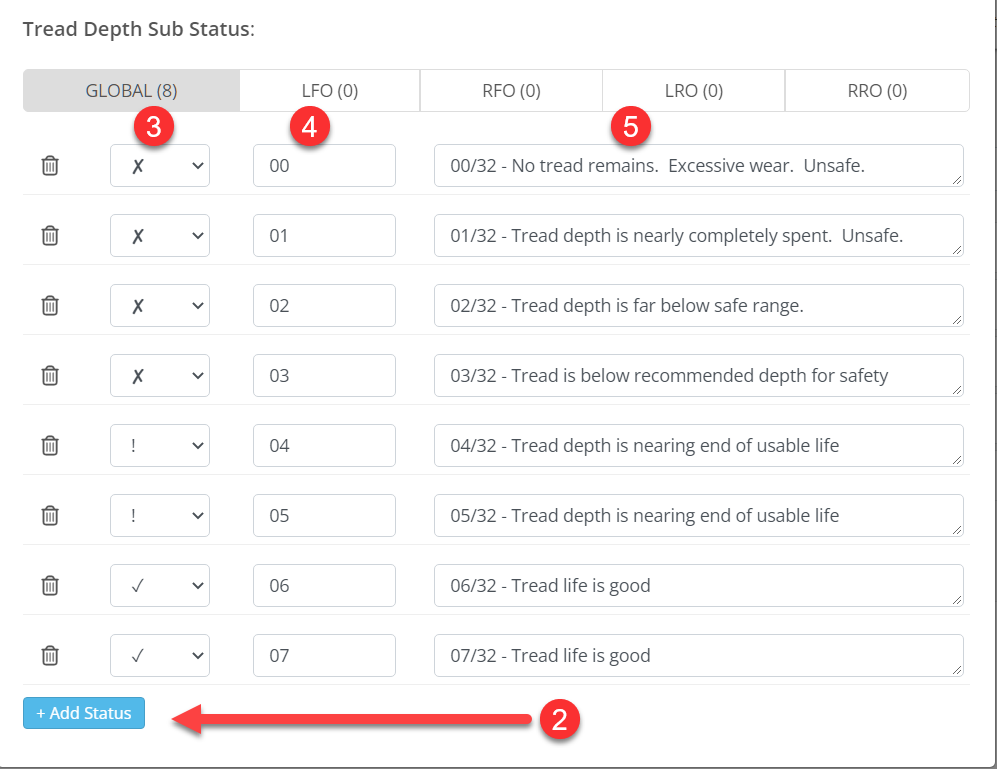Open the RFO (0) tab
Image resolution: width=997 pixels, height=769 pixels.
click(511, 91)
